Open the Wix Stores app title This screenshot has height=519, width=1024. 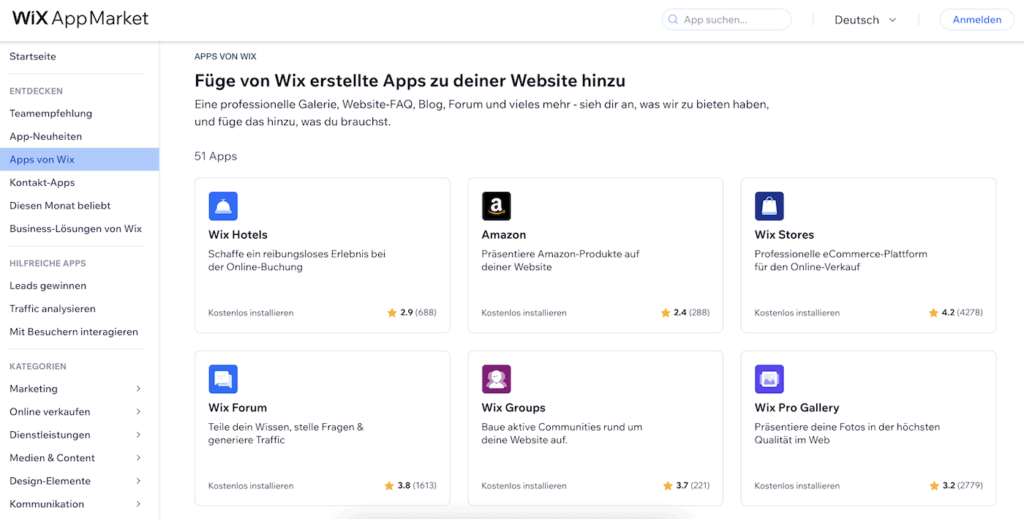pos(784,235)
